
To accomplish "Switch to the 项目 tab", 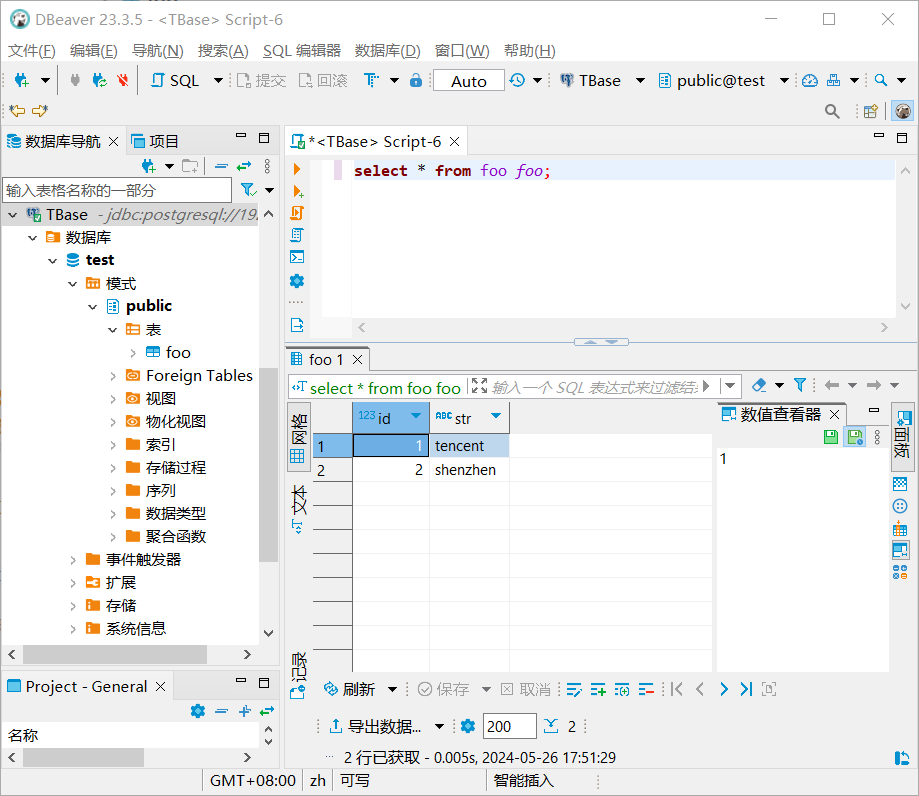I will [155, 141].
